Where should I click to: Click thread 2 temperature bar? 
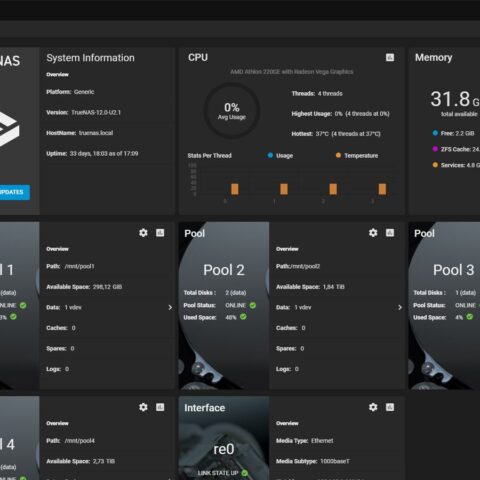click(x=333, y=189)
